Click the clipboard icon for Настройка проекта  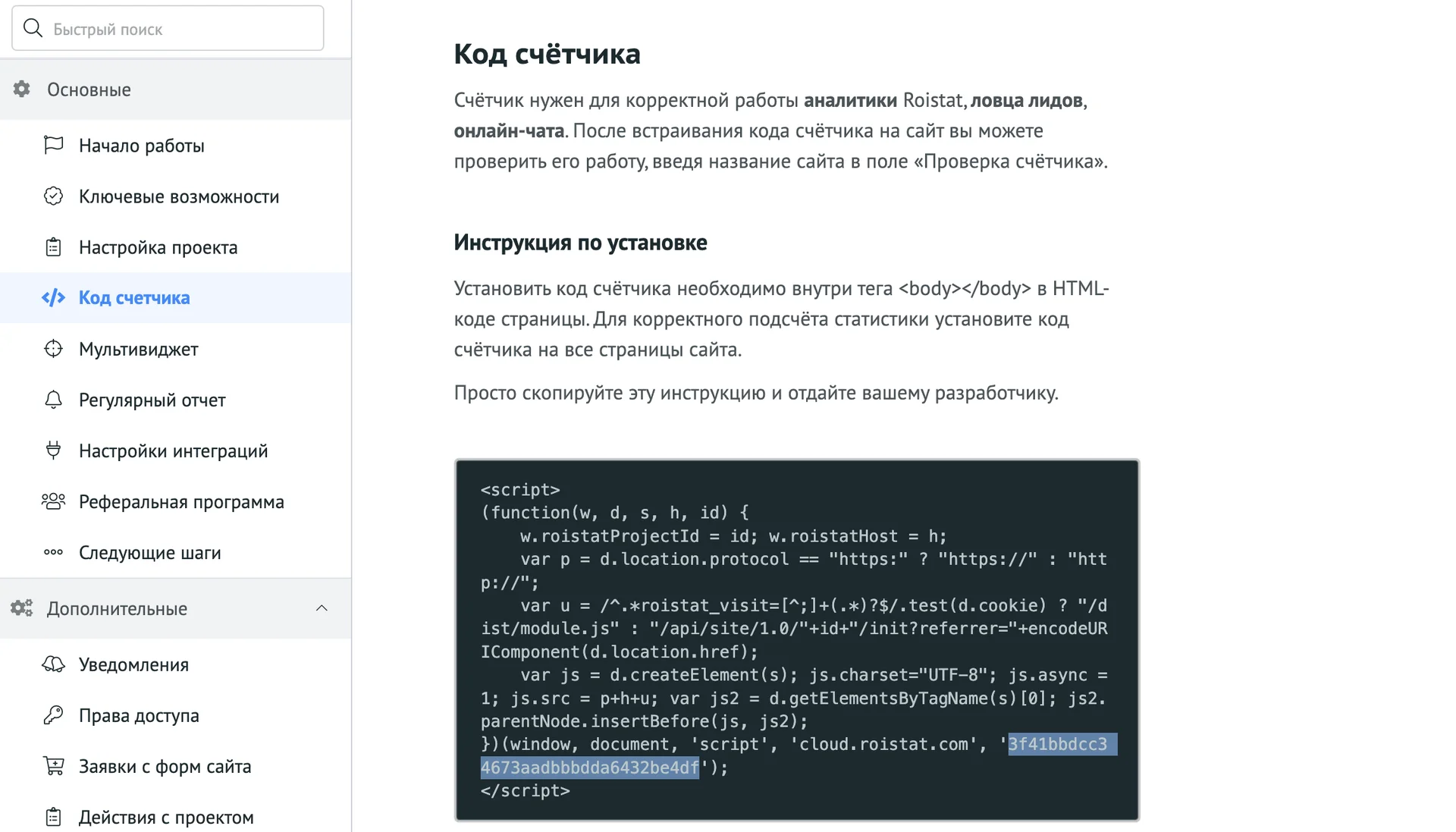tap(53, 246)
